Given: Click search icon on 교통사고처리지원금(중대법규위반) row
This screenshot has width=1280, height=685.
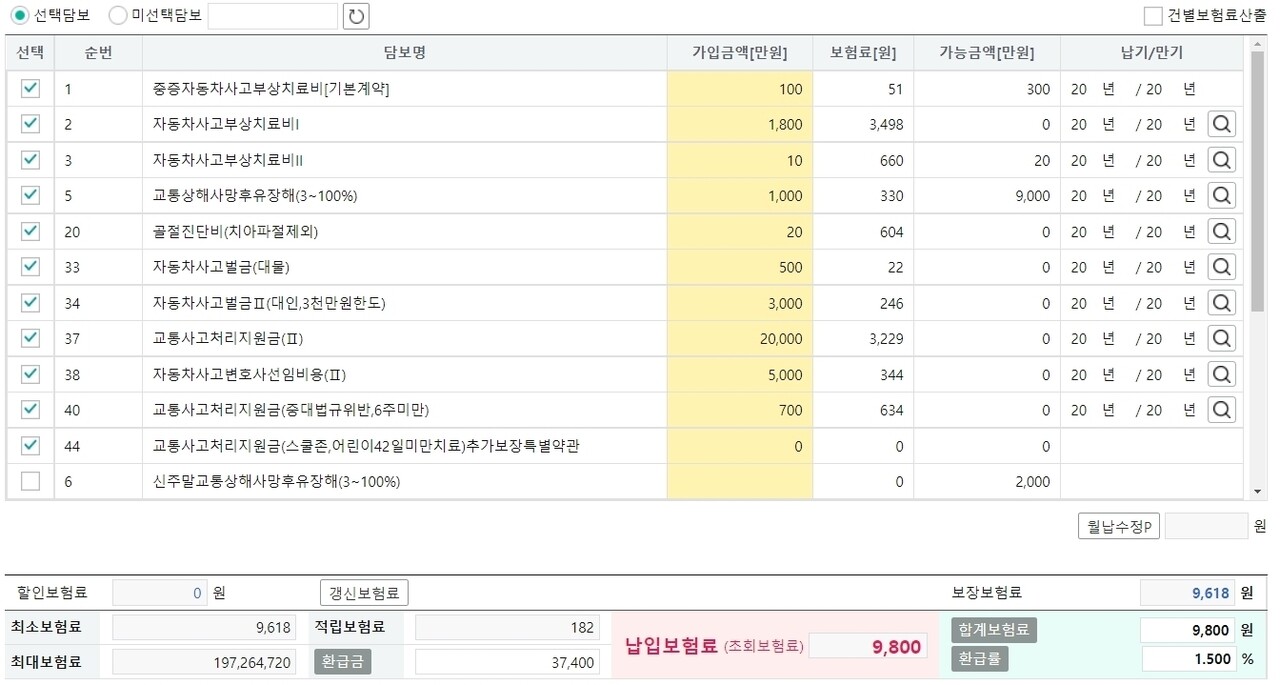Looking at the screenshot, I should [x=1221, y=409].
